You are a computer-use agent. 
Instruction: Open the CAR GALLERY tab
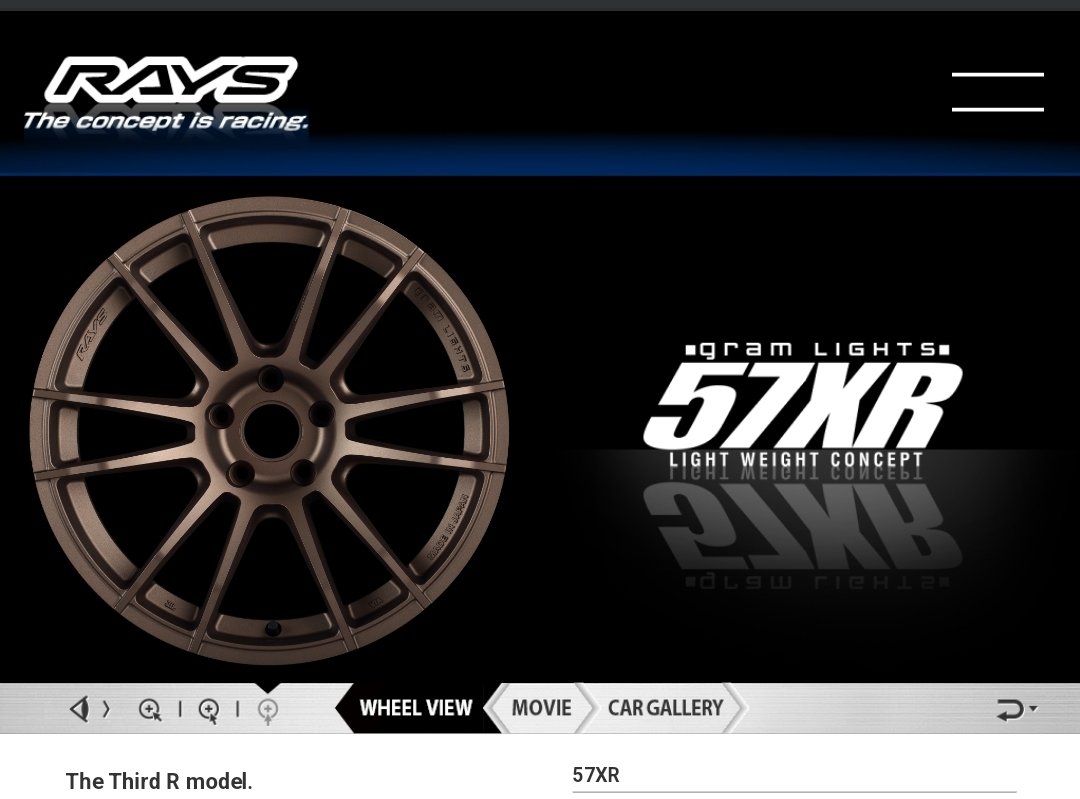pyautogui.click(x=665, y=708)
